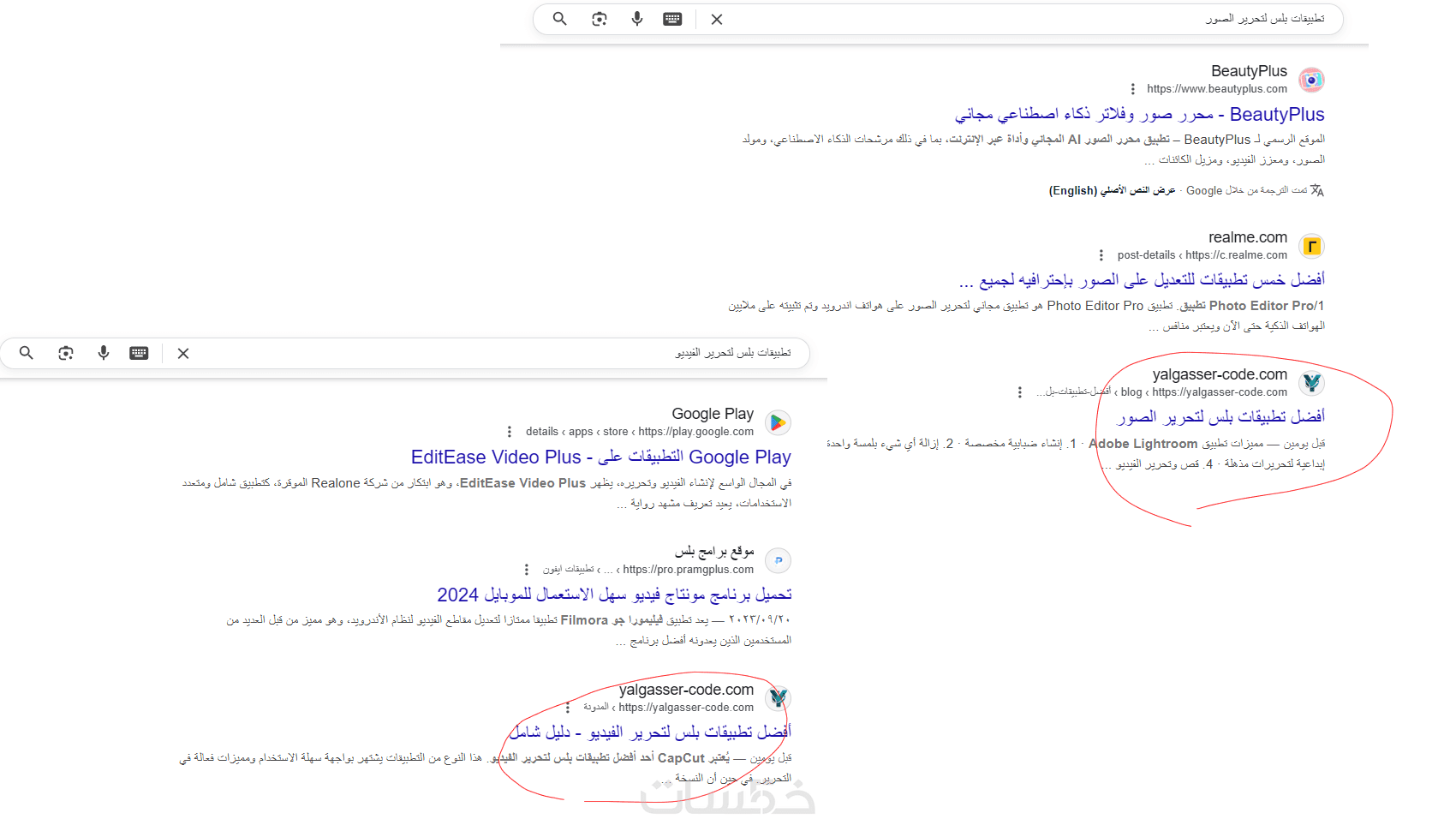This screenshot has width=1456, height=831.
Task: Click the موقع برامج بلس site favicon
Action: [x=778, y=560]
